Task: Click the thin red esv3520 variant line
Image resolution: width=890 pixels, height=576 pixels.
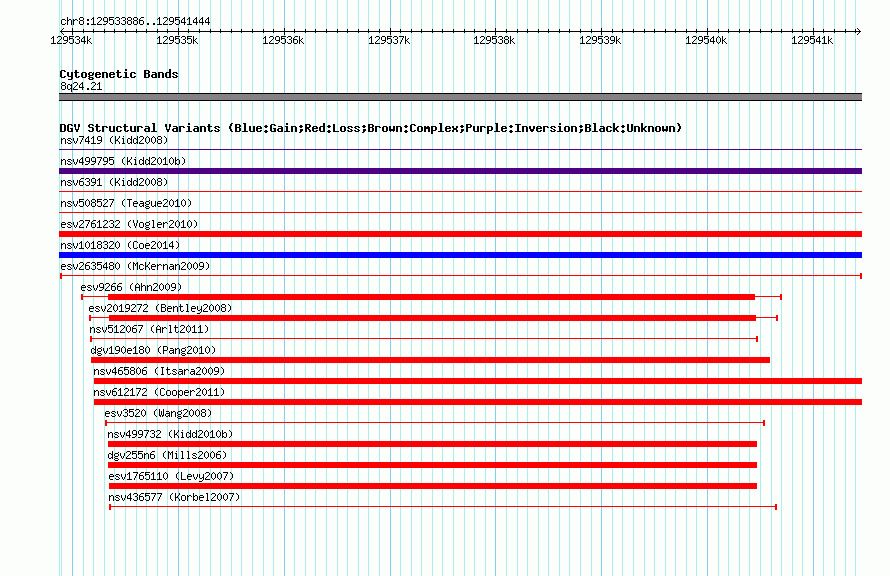Action: [x=435, y=423]
